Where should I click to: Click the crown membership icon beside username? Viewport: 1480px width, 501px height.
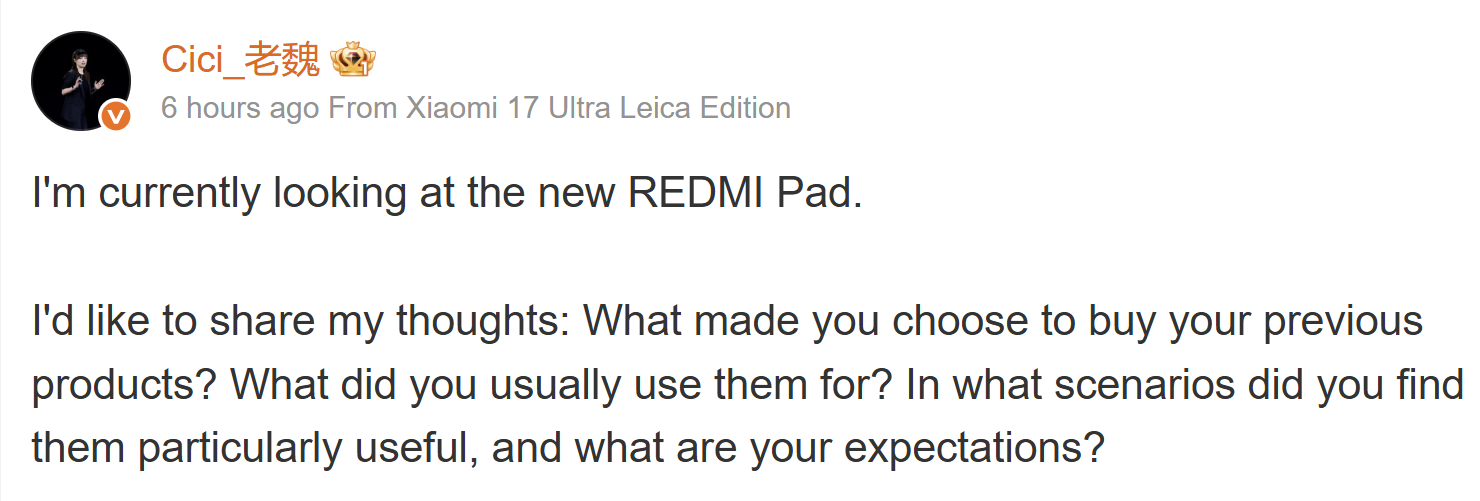(351, 61)
